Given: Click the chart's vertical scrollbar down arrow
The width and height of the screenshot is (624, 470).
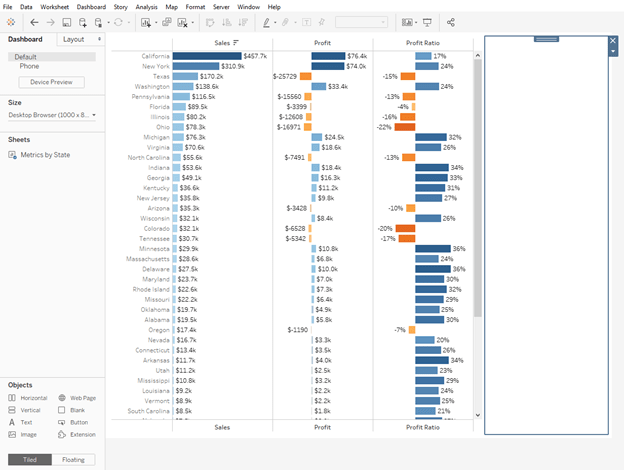Looking at the screenshot, I should [477, 414].
